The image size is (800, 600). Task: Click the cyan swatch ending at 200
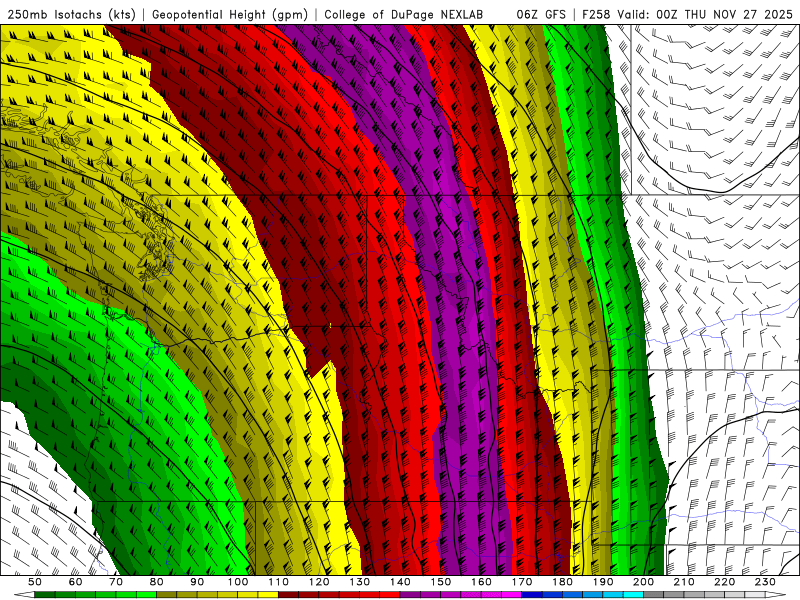coord(633,595)
